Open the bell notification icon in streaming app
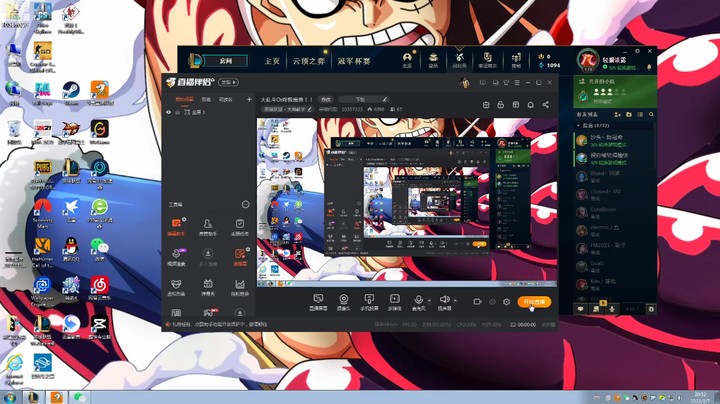This screenshot has height=404, width=720. pyautogui.click(x=530, y=105)
